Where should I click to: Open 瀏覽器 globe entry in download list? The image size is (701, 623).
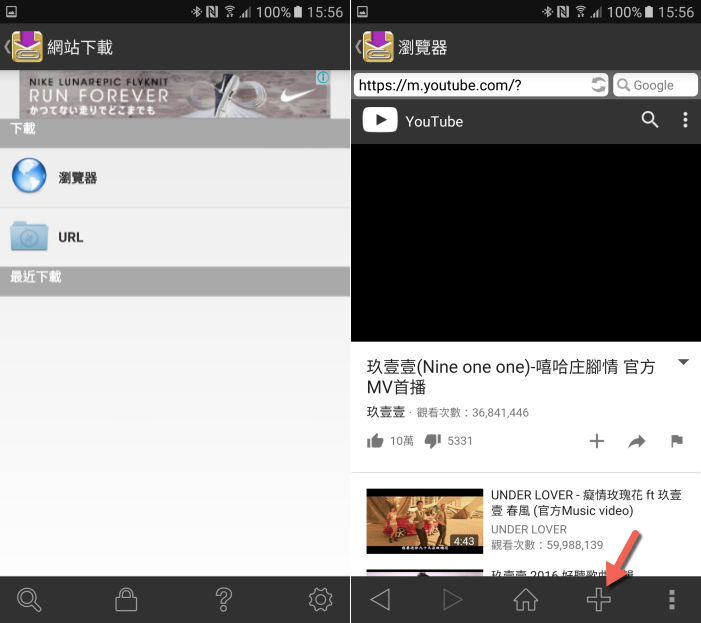tap(175, 177)
